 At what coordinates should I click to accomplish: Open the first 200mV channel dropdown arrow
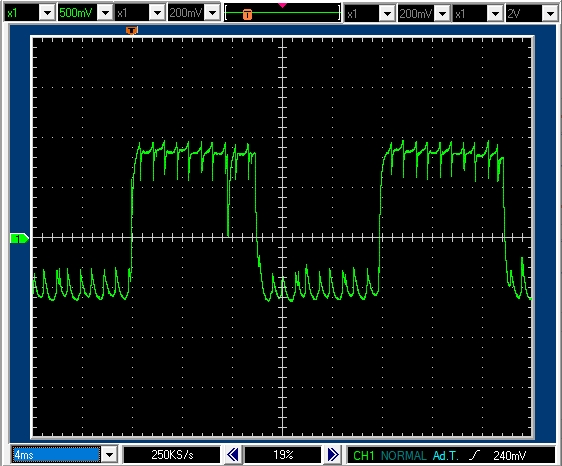213,13
